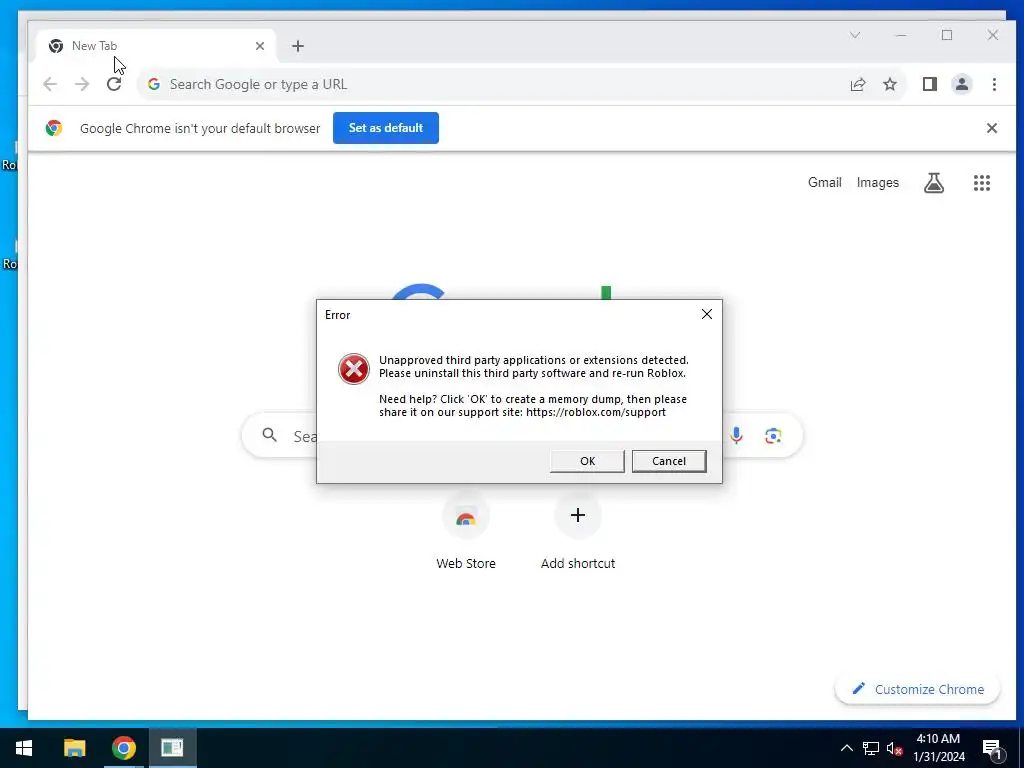Click the Chrome forward arrow

click(82, 84)
